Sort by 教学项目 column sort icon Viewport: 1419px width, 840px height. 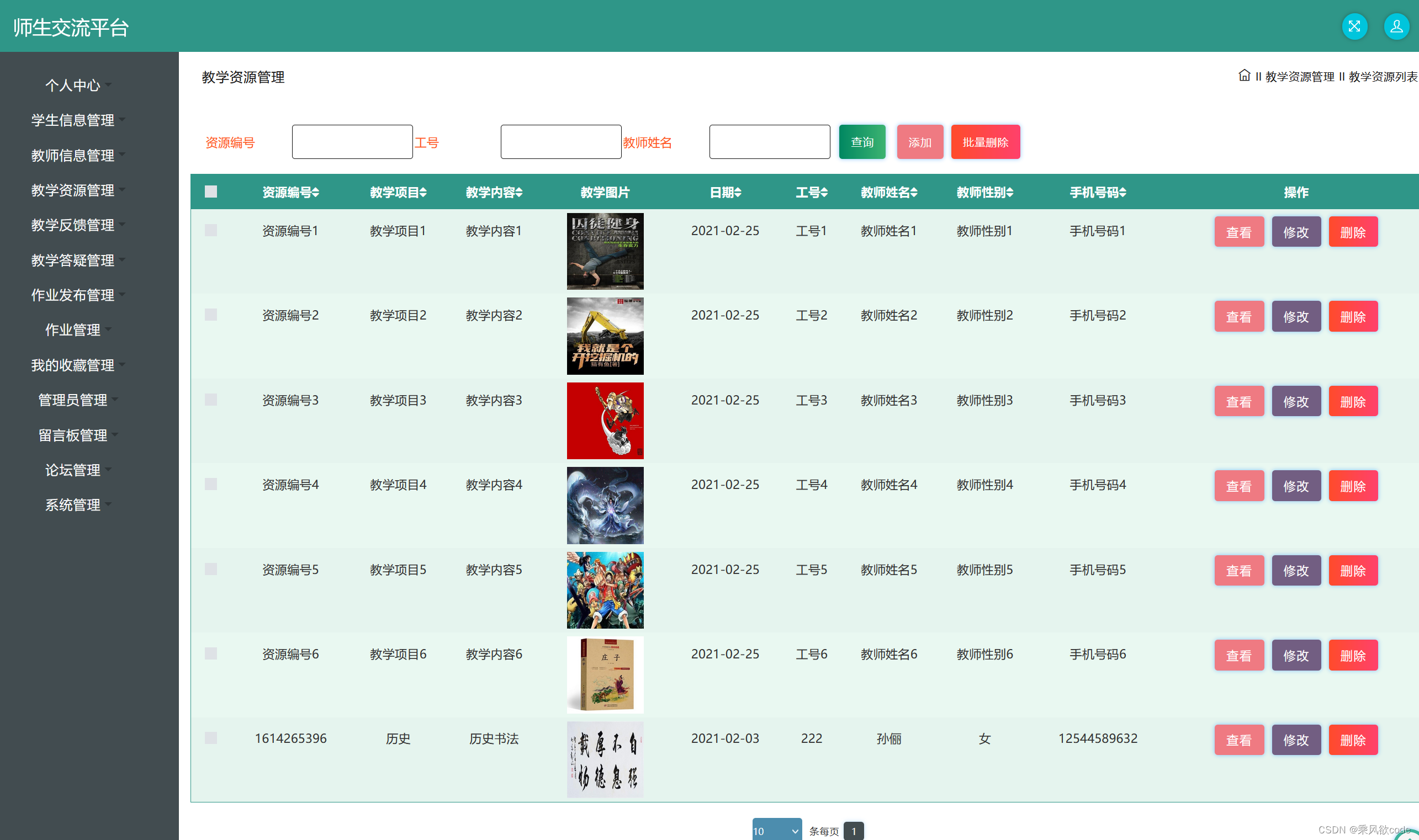tap(423, 193)
